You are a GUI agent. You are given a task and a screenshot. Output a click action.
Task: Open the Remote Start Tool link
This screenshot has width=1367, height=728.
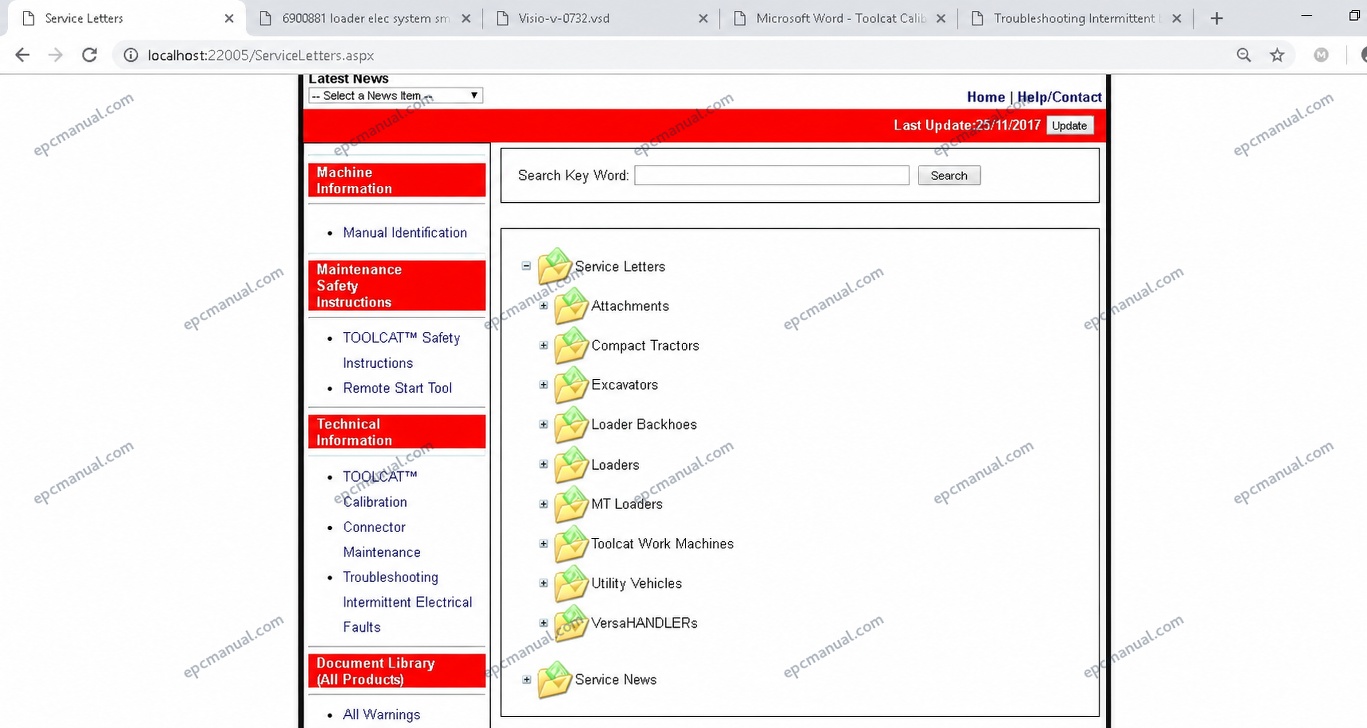point(397,388)
